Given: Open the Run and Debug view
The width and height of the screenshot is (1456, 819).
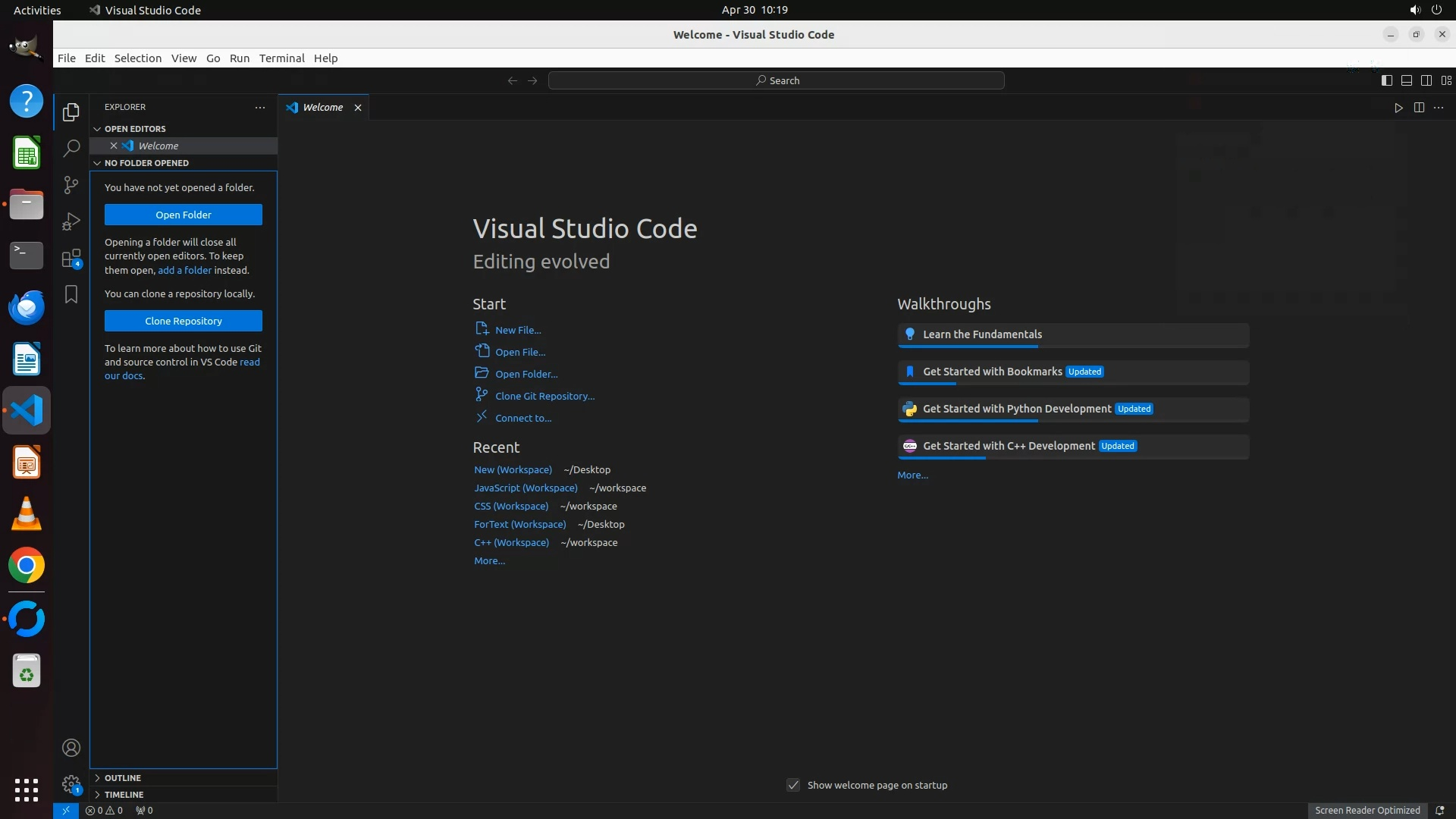Looking at the screenshot, I should tap(71, 221).
